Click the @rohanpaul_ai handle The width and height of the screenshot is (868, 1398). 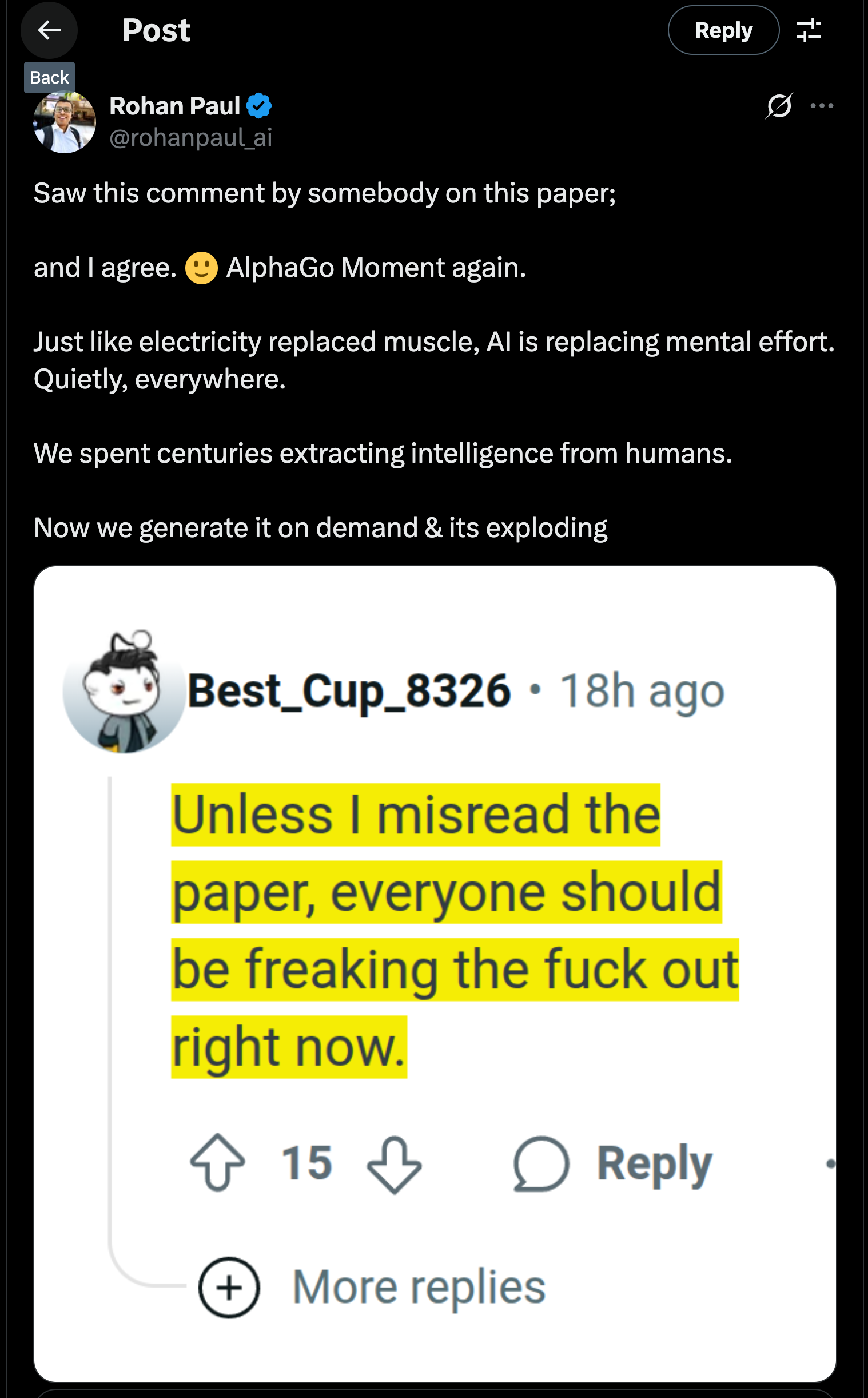pos(190,138)
